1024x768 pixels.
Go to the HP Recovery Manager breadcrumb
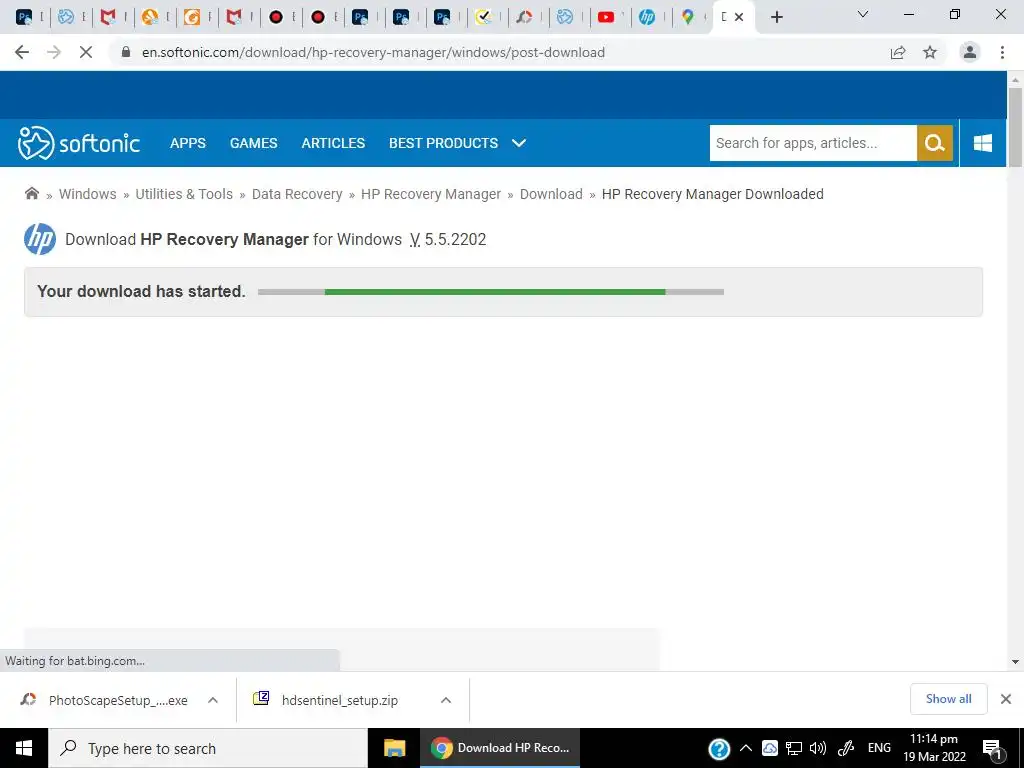[431, 194]
